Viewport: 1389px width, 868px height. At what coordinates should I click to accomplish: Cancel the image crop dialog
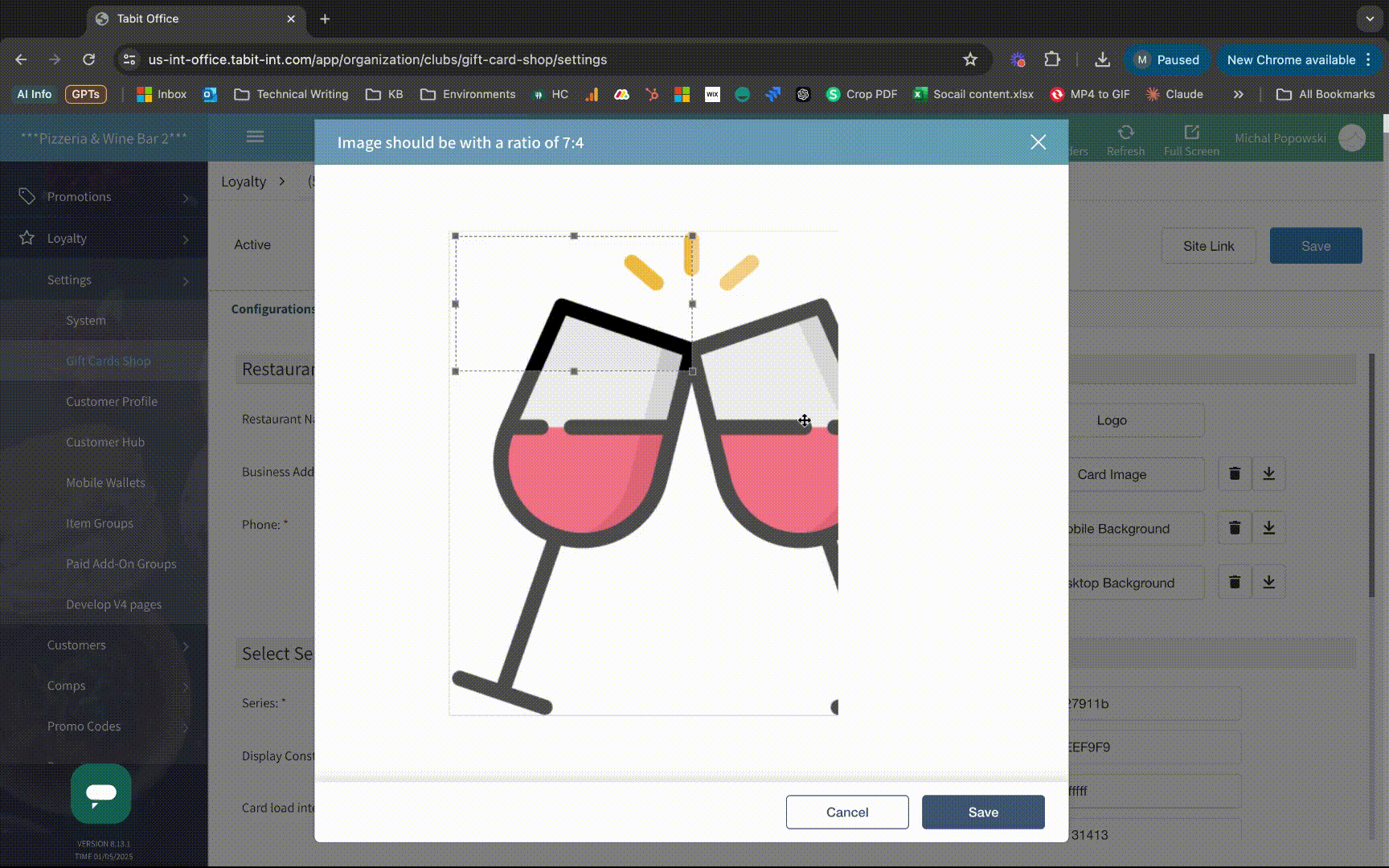coord(847,813)
